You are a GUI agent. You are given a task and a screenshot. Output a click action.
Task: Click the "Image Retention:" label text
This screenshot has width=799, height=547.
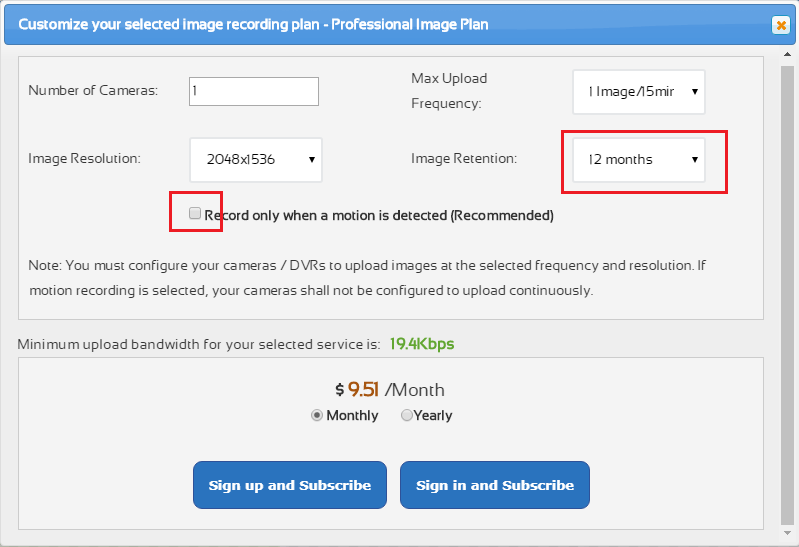[x=464, y=159]
